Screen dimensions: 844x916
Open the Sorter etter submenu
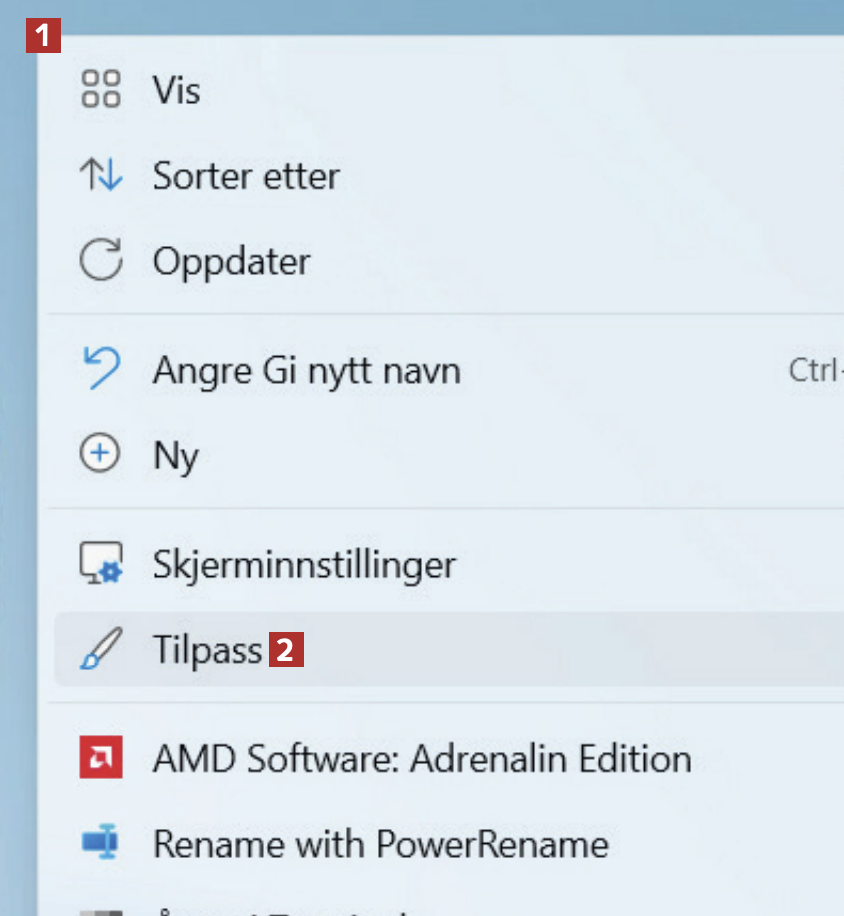tap(245, 176)
